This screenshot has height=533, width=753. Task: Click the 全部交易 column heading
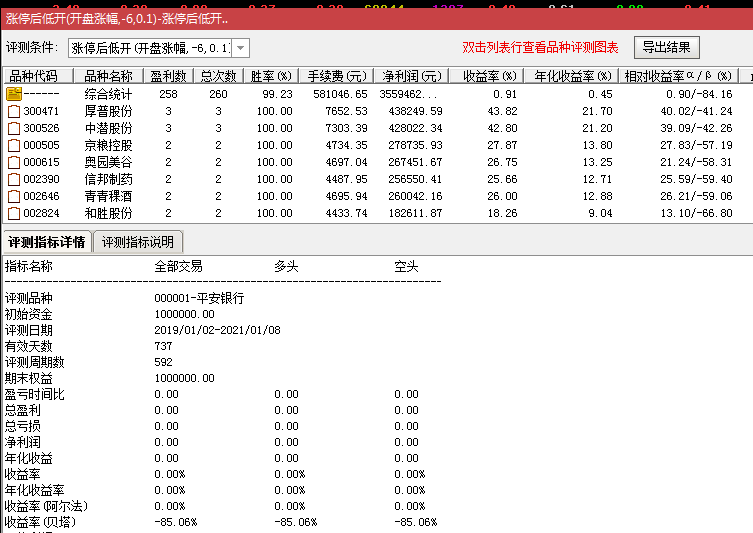178,266
